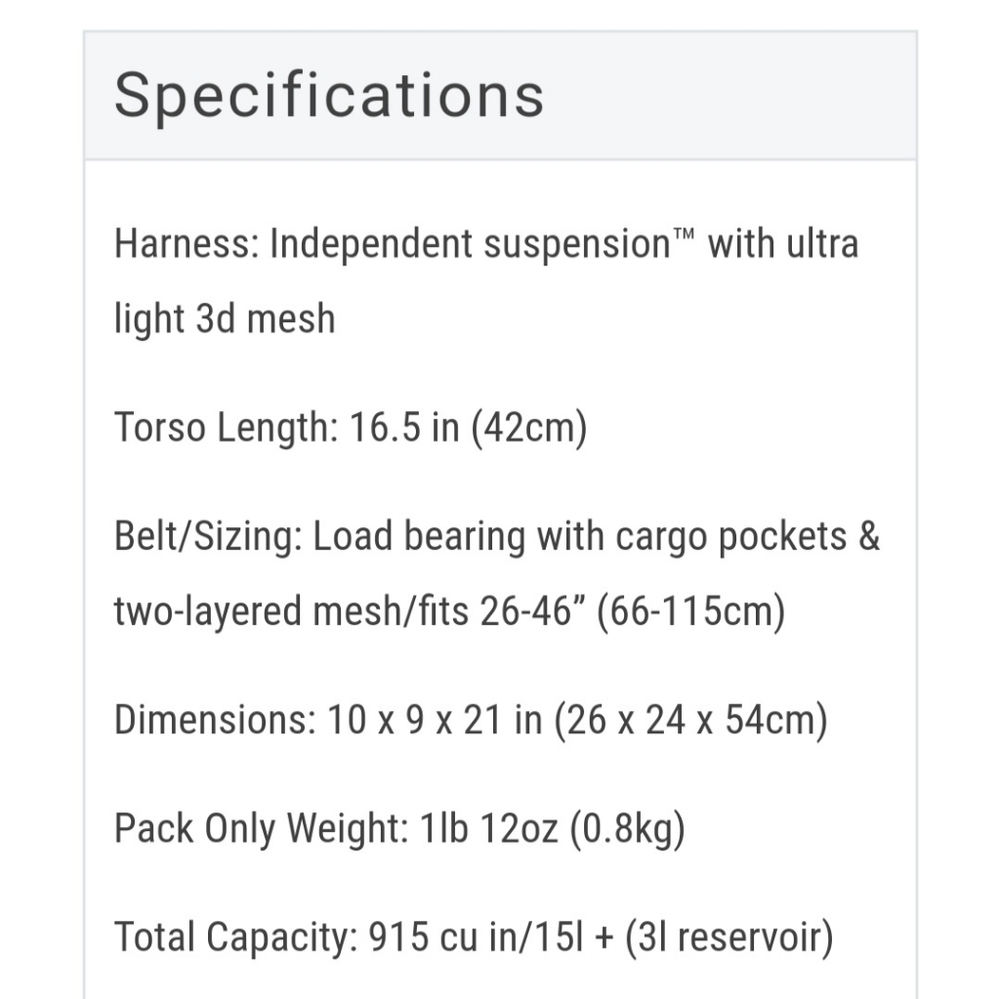This screenshot has height=999, width=1000.
Task: Click the '(26 x 24 x 54cm)' metric dimensions
Action: [691, 720]
